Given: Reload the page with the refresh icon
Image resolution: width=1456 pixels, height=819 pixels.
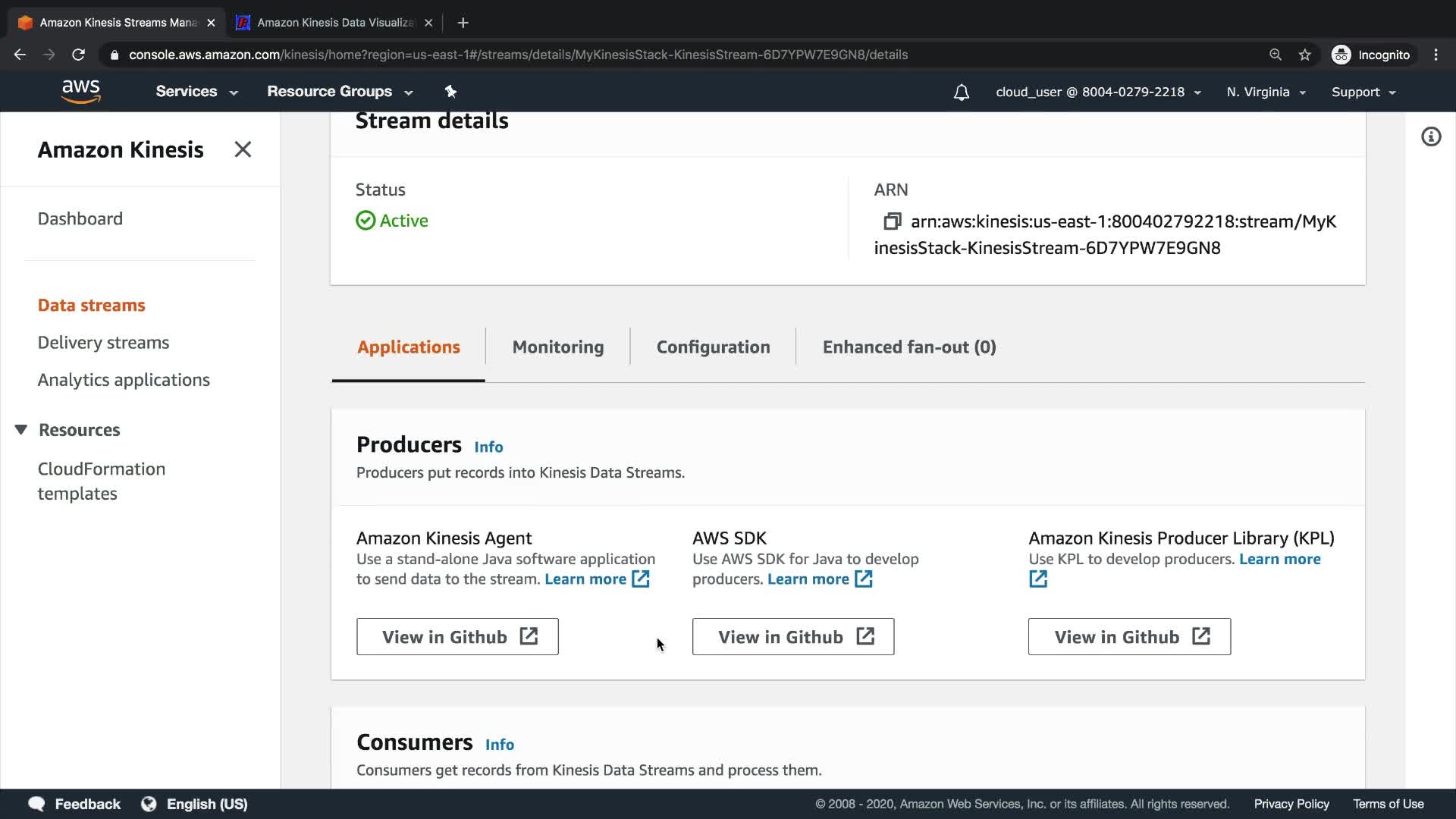Looking at the screenshot, I should [x=78, y=55].
